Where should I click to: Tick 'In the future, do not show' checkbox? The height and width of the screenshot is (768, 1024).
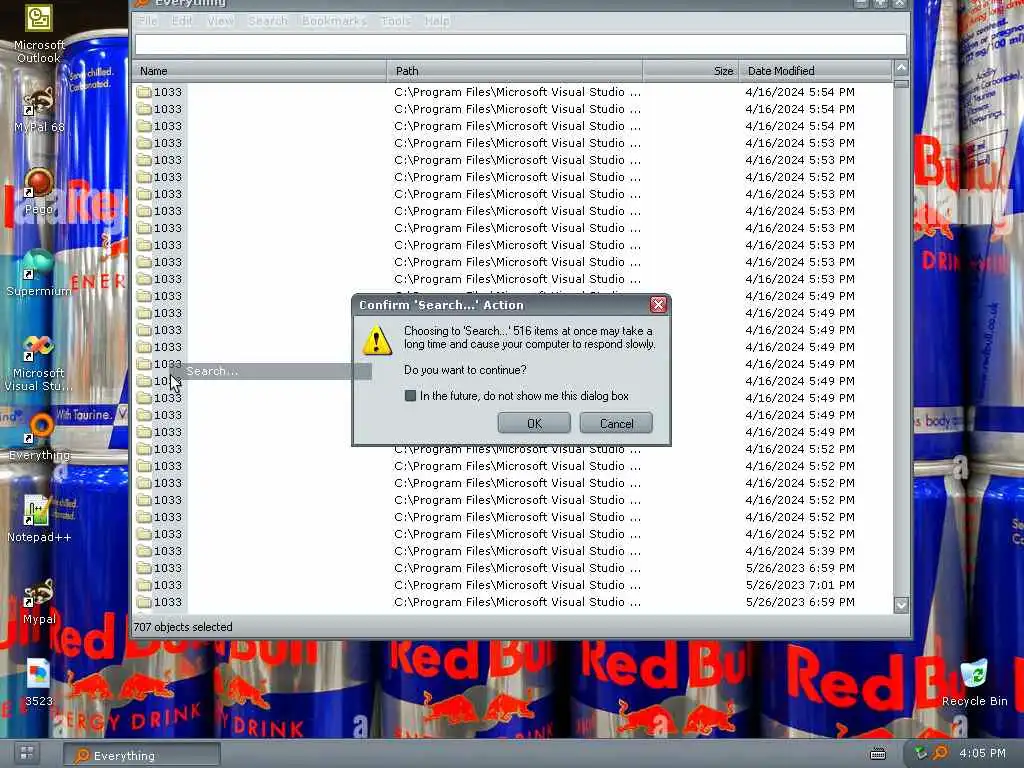coord(410,396)
